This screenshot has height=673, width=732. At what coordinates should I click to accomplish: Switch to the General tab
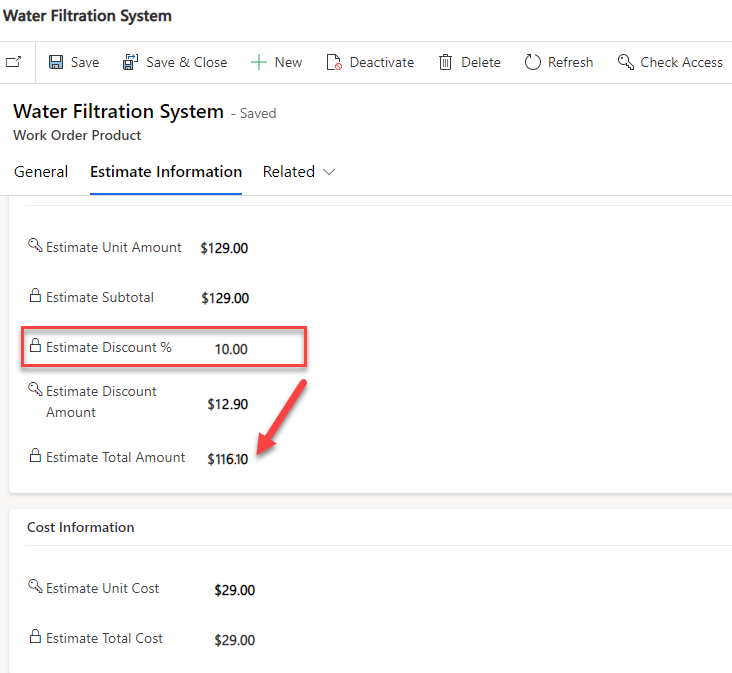(41, 172)
